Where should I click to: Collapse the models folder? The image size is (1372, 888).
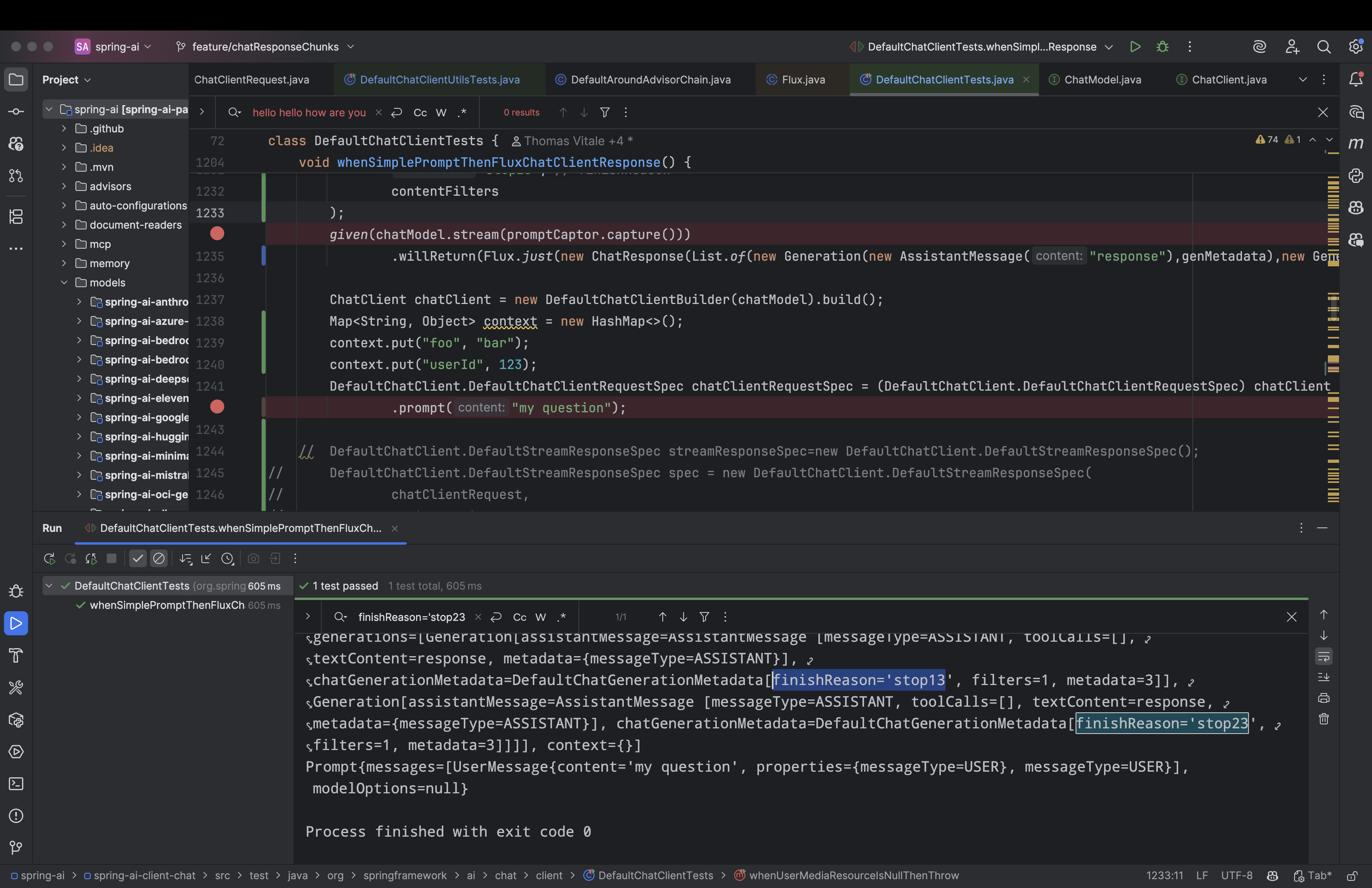pos(64,282)
